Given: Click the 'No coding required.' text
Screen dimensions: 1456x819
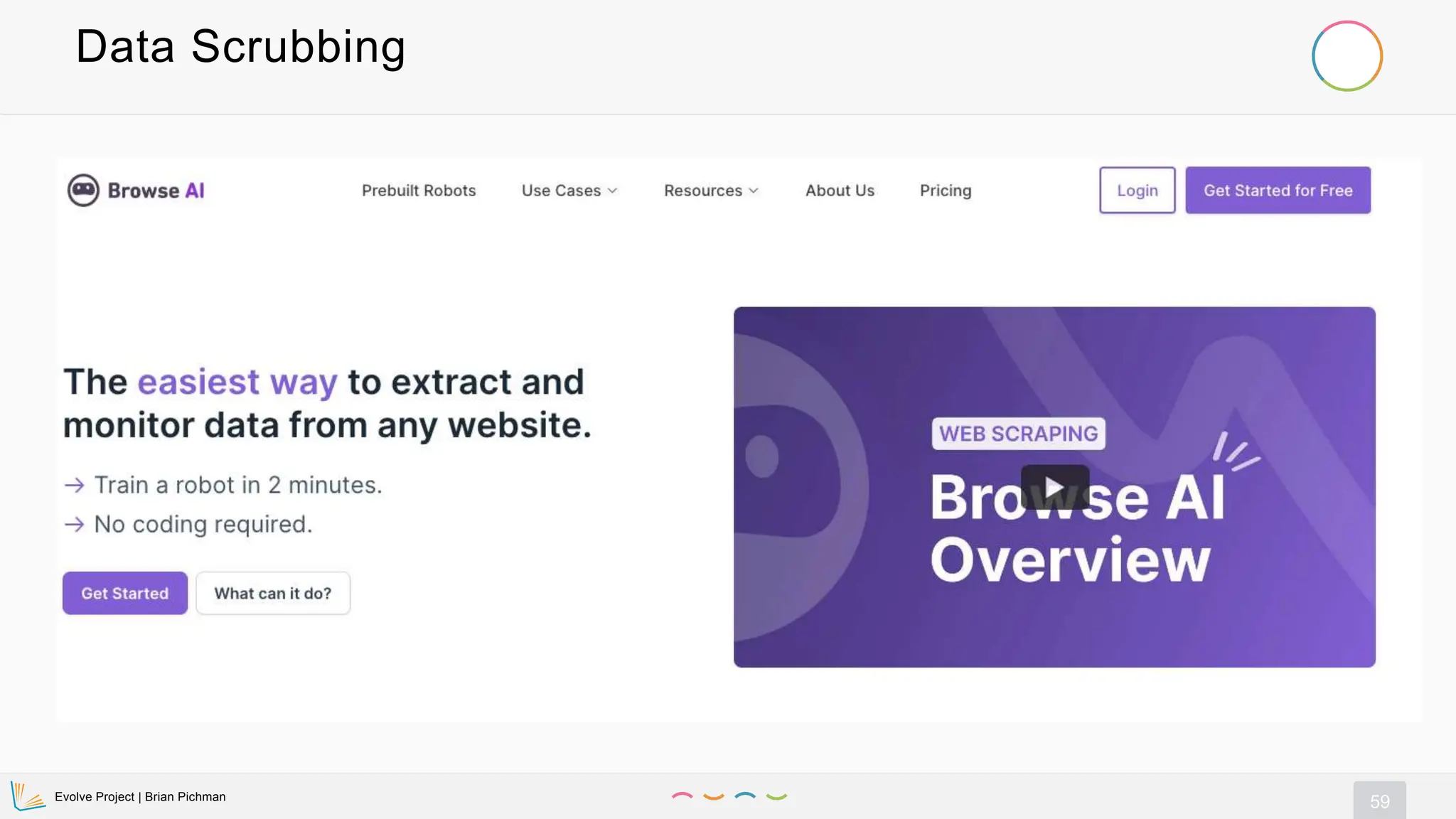Looking at the screenshot, I should click(203, 525).
